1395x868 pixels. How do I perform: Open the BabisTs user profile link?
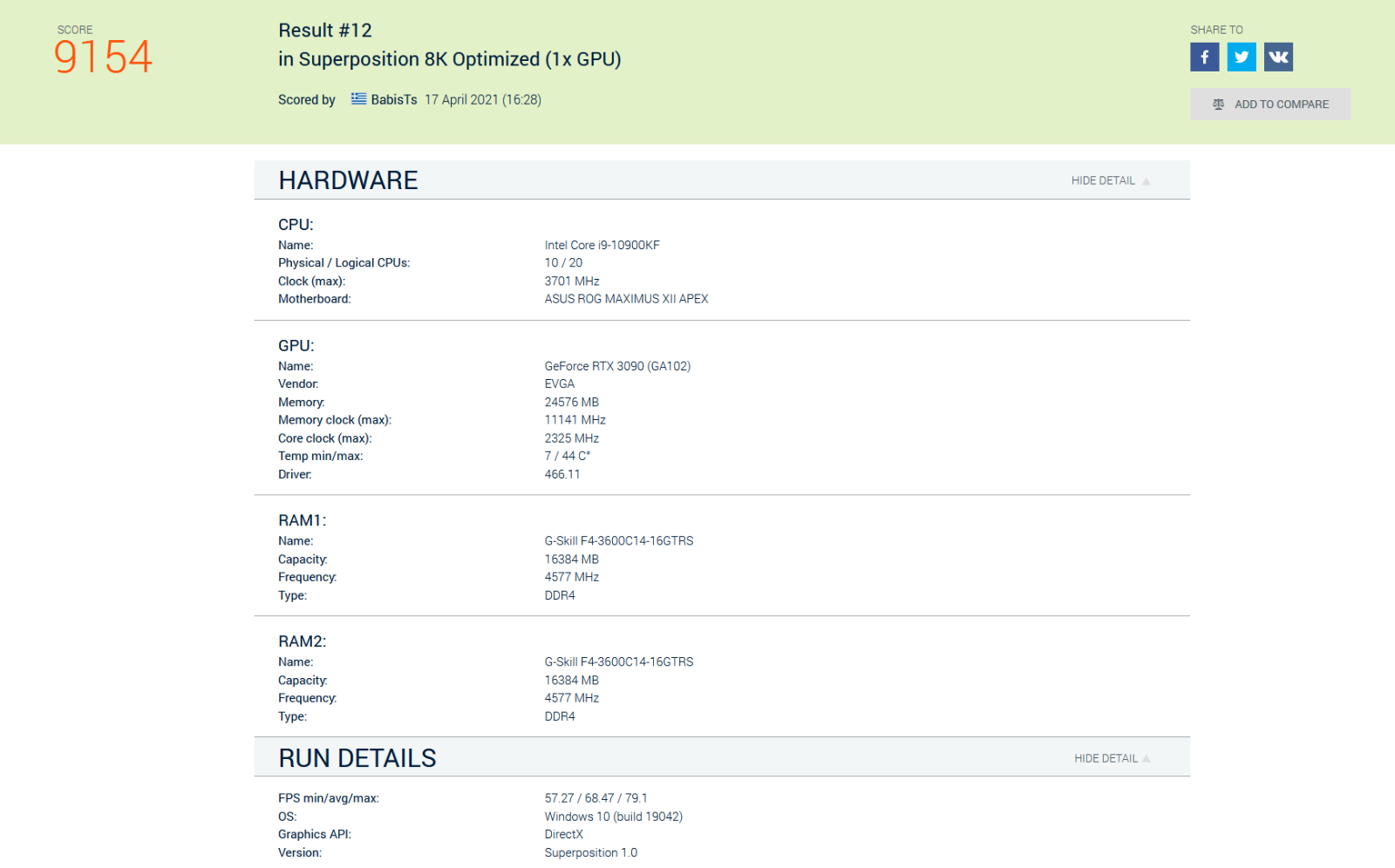(x=394, y=99)
